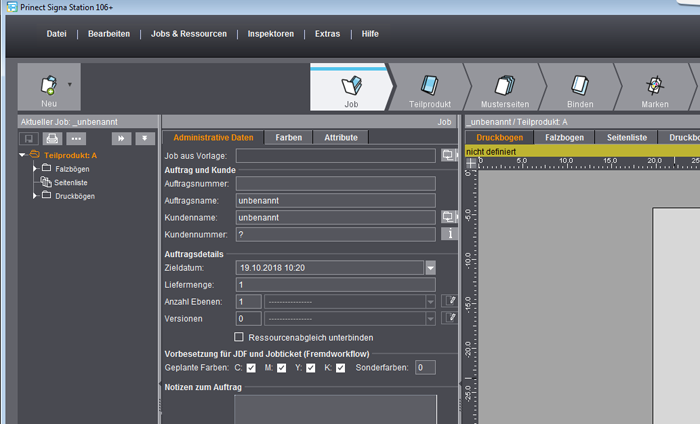The image size is (700, 424).
Task: Click the expand all double-arrow icon
Action: [x=121, y=139]
